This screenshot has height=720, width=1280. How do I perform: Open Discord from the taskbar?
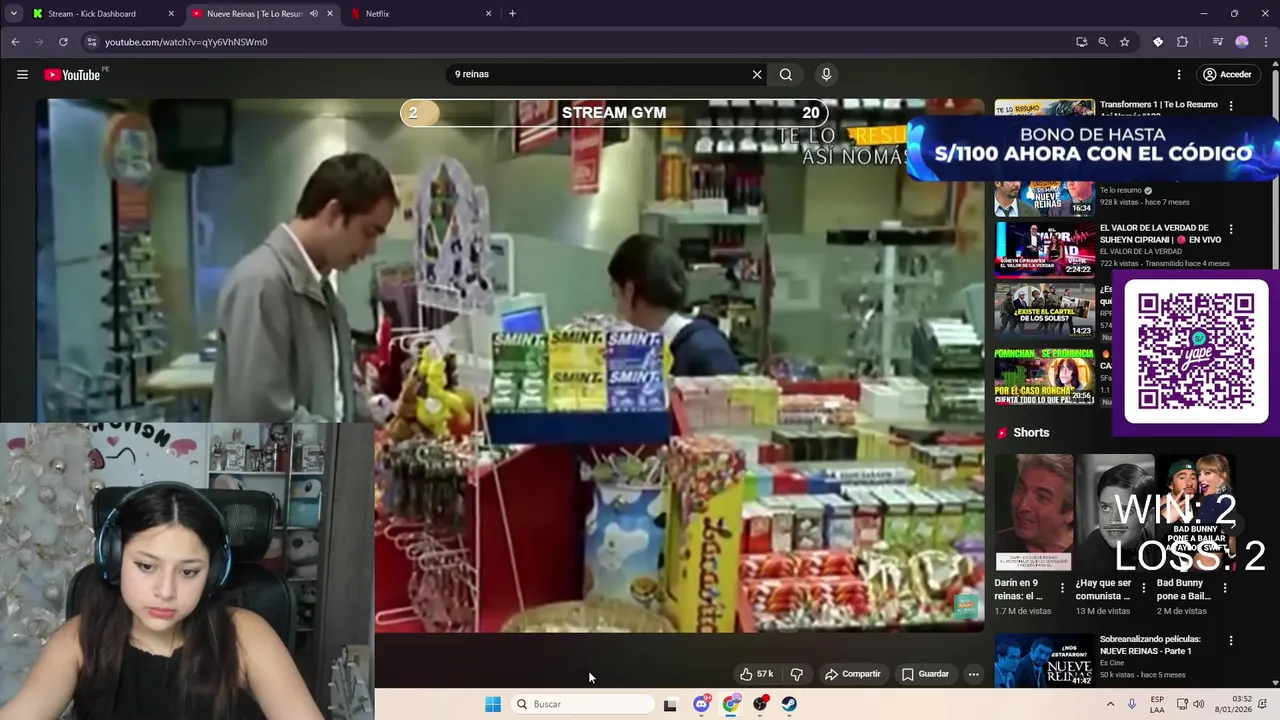[x=702, y=704]
